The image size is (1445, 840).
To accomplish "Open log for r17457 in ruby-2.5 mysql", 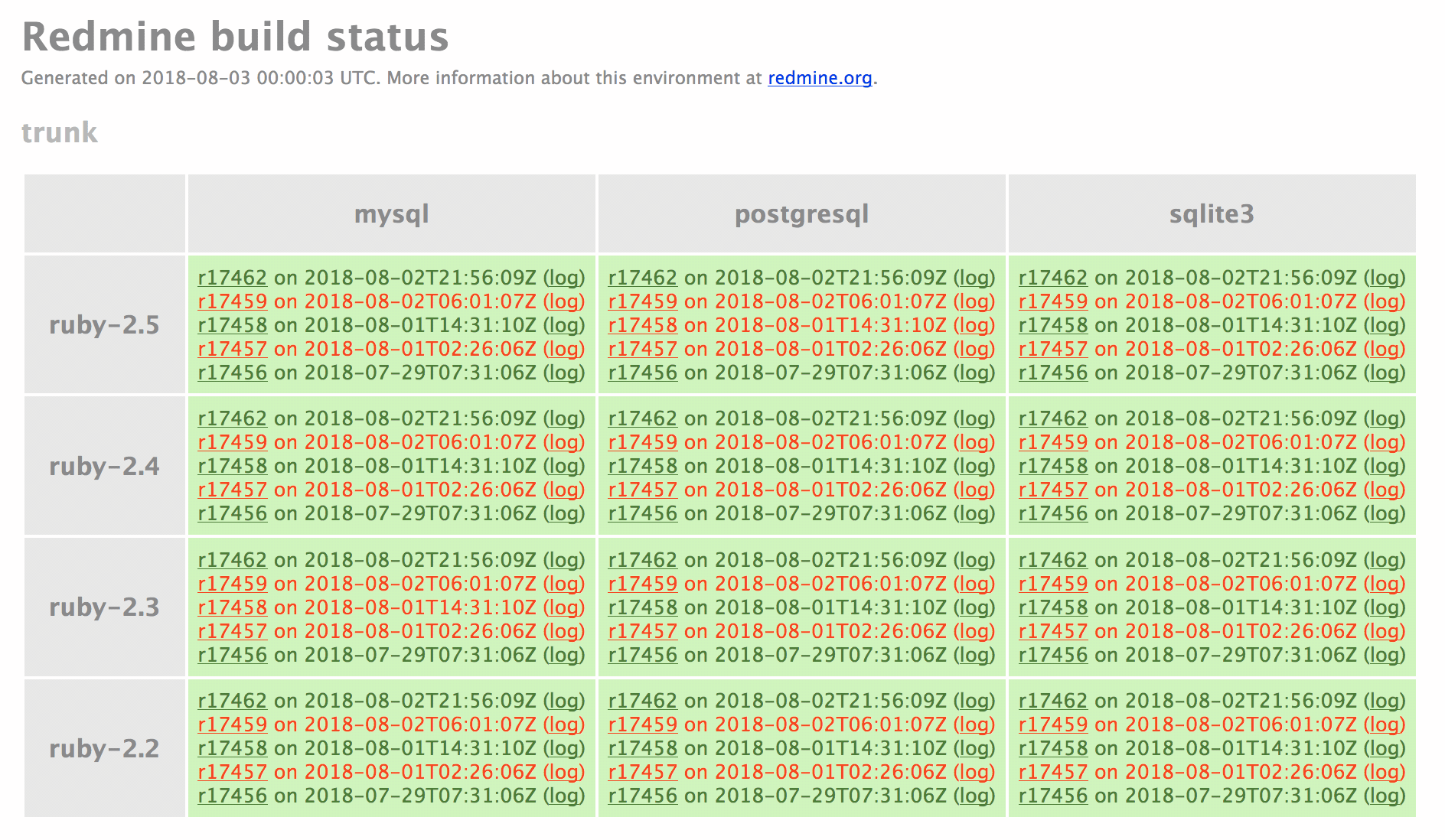I will click(564, 349).
